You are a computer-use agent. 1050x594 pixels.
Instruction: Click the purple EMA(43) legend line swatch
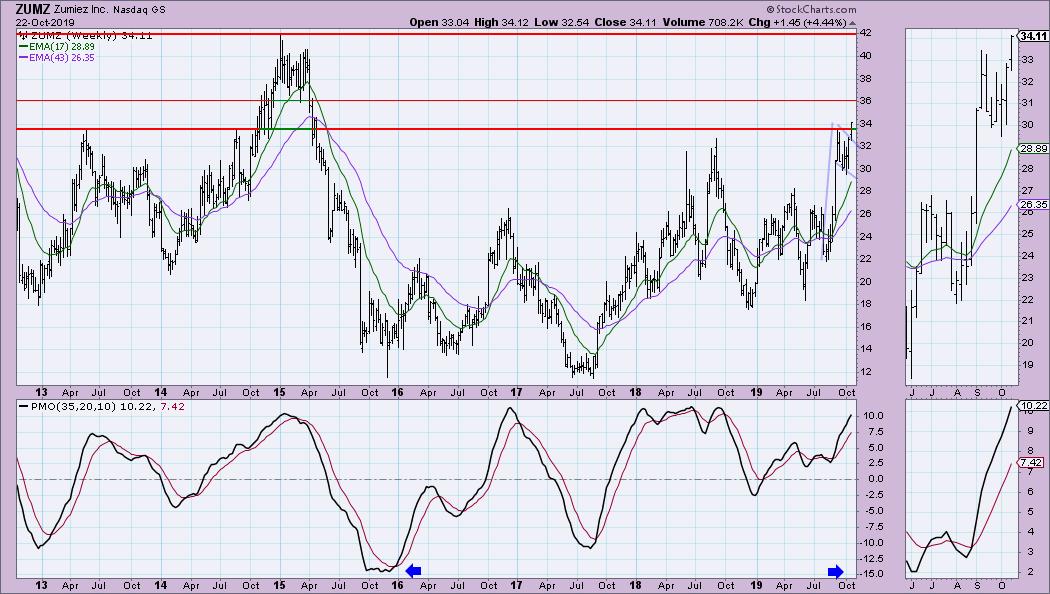[x=23, y=58]
